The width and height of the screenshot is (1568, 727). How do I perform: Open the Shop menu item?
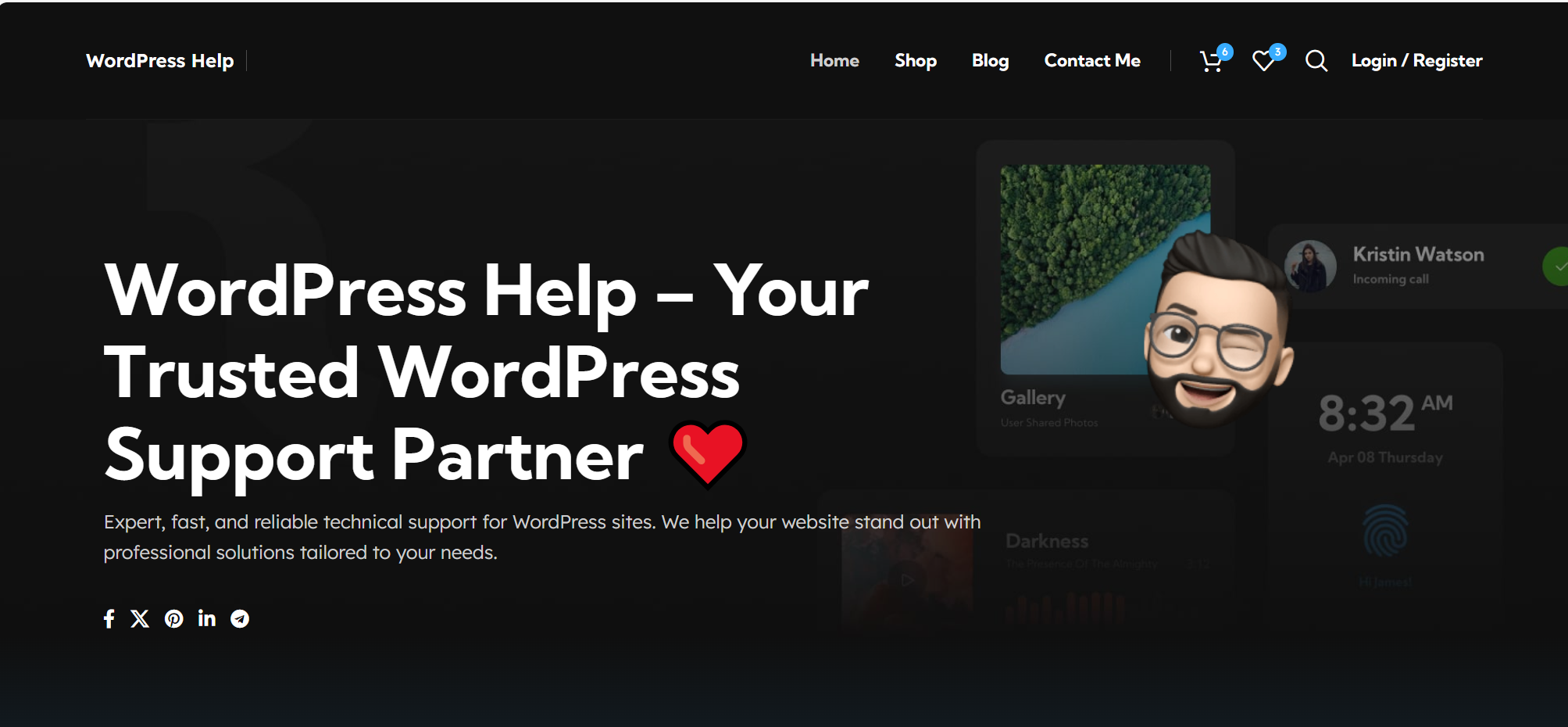tap(916, 60)
